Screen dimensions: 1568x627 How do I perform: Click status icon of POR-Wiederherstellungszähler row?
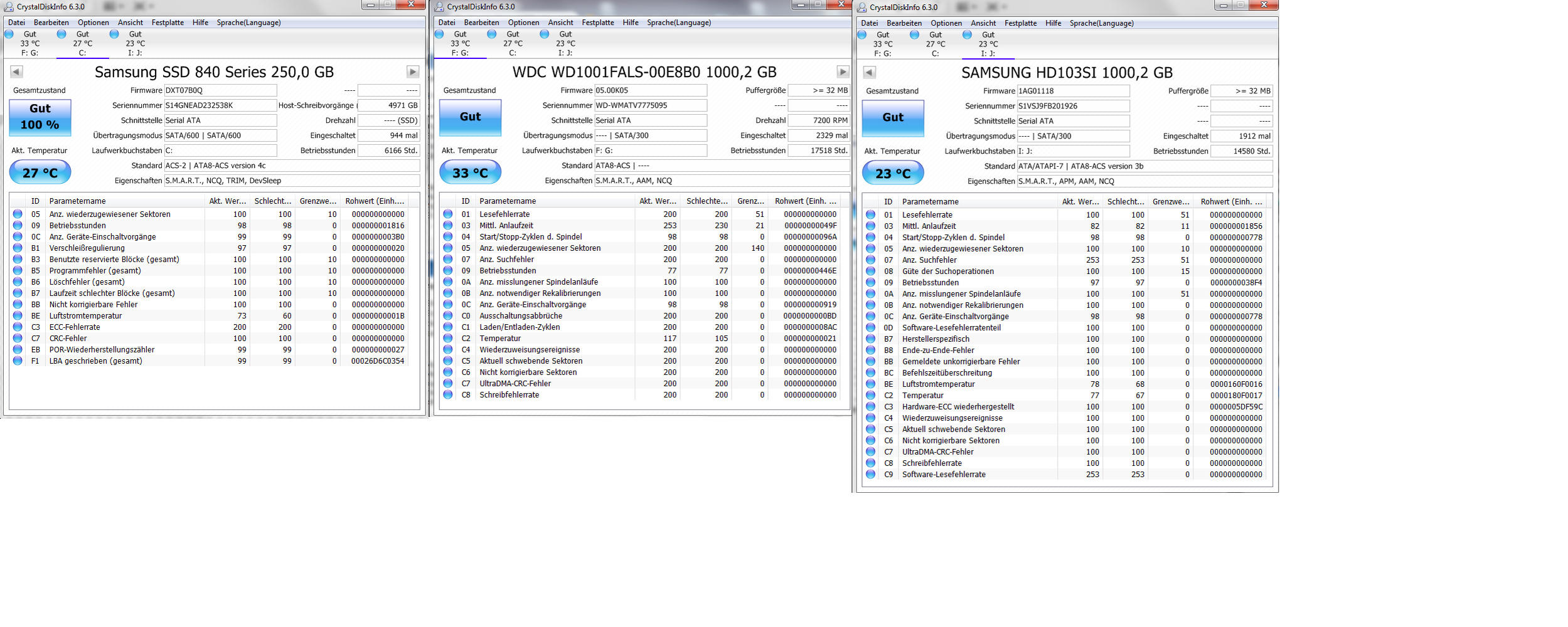tap(18, 349)
